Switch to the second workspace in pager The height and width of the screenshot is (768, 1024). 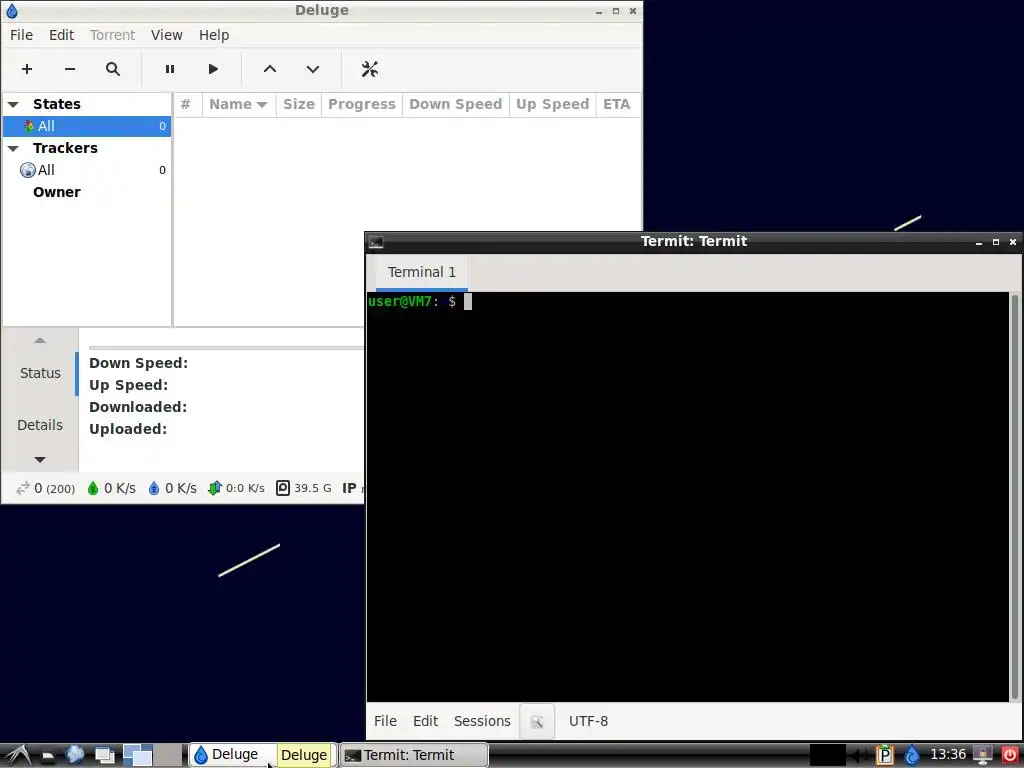(168, 755)
